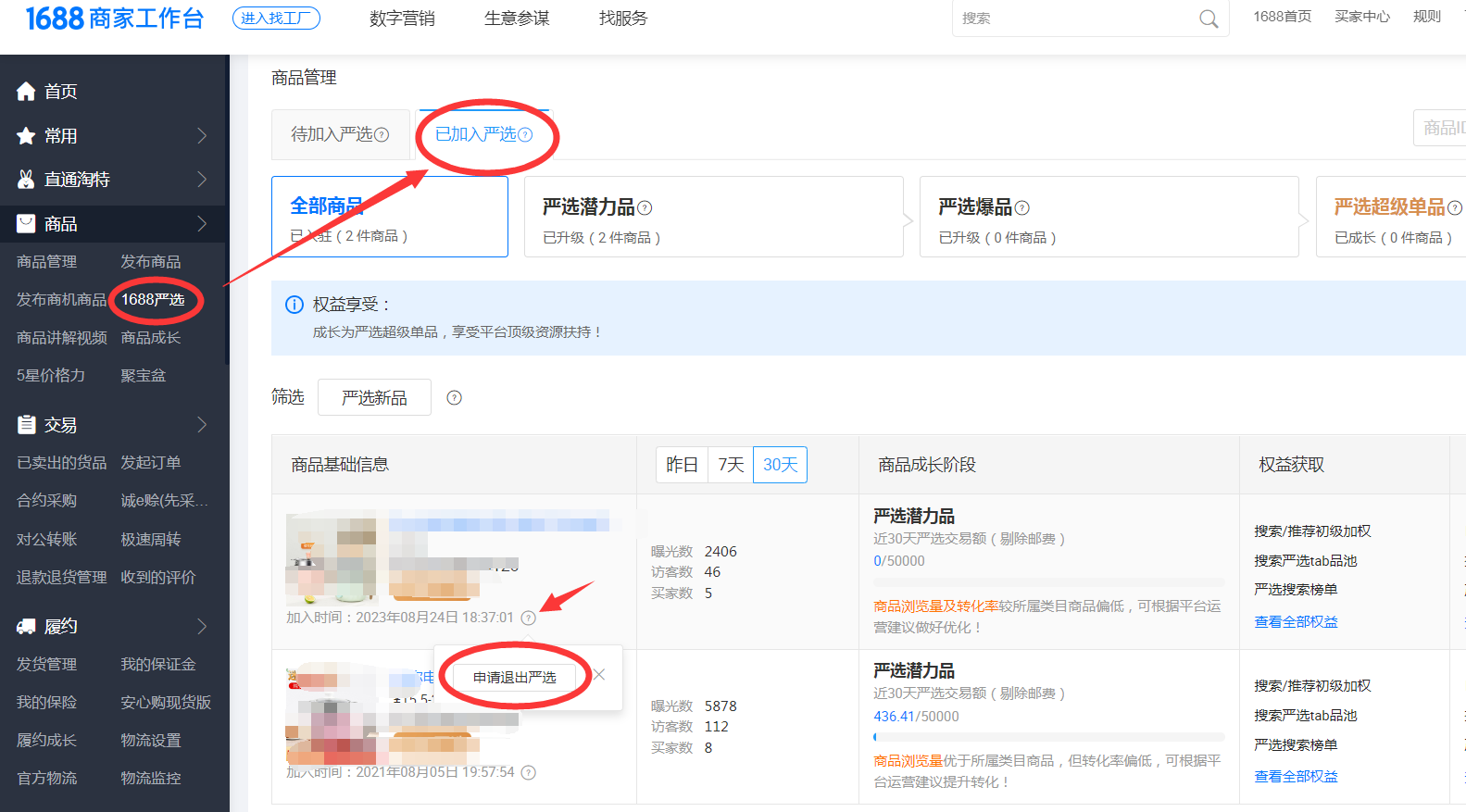This screenshot has width=1466, height=812.
Task: Click help icon after 2023年08月24日 join time
Action: 528,618
